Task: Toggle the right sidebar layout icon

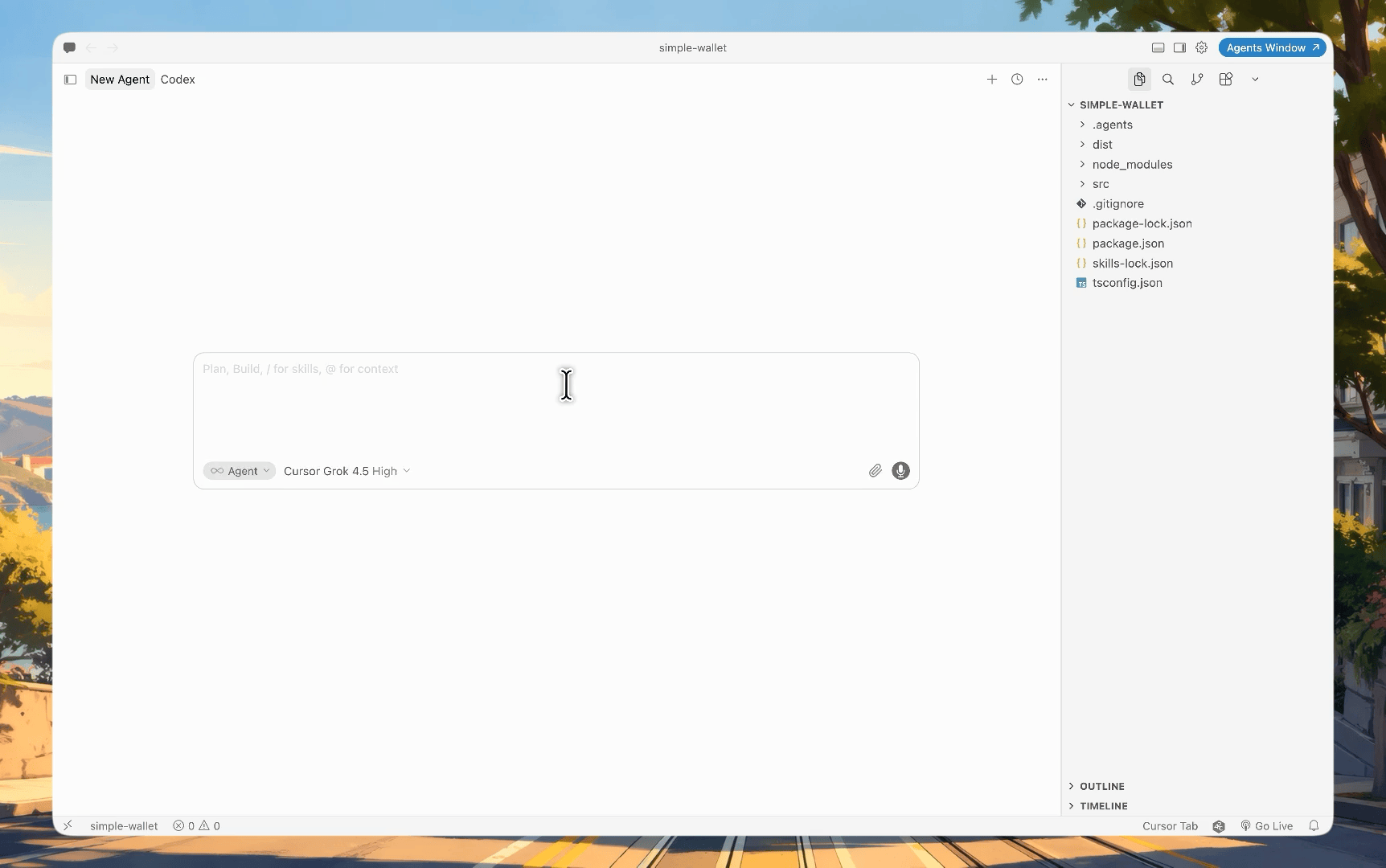Action: [1179, 47]
